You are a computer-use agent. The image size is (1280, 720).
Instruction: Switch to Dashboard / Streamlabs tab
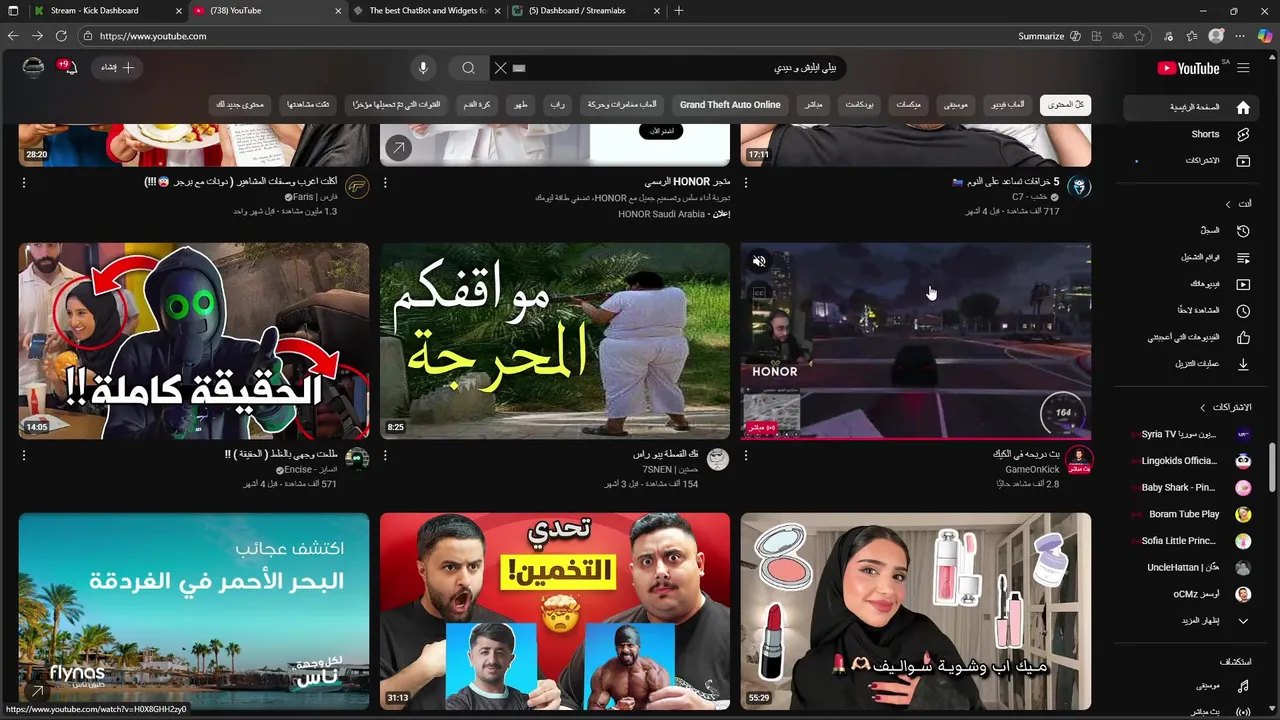coord(585,11)
